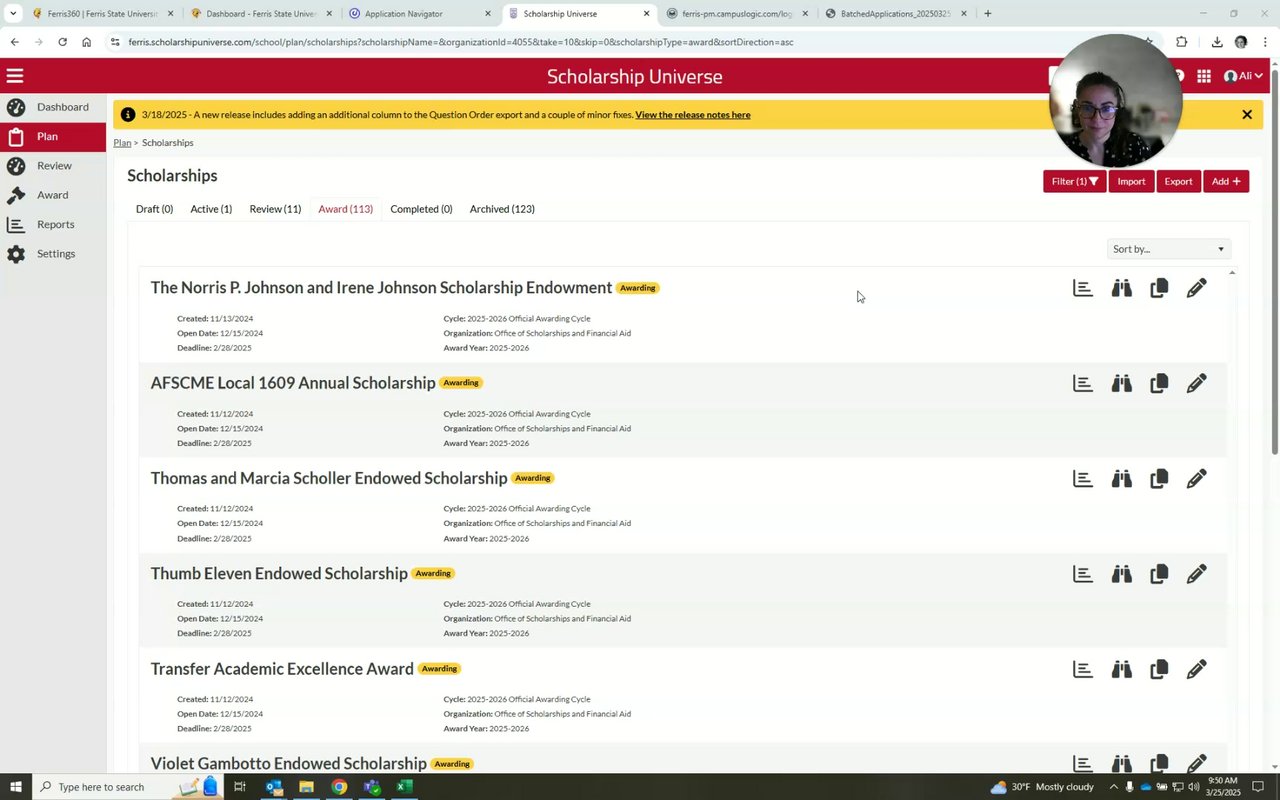View statistics icon for Thomas and Marcia Scholler scholarship
Image resolution: width=1280 pixels, height=800 pixels.
click(1083, 478)
